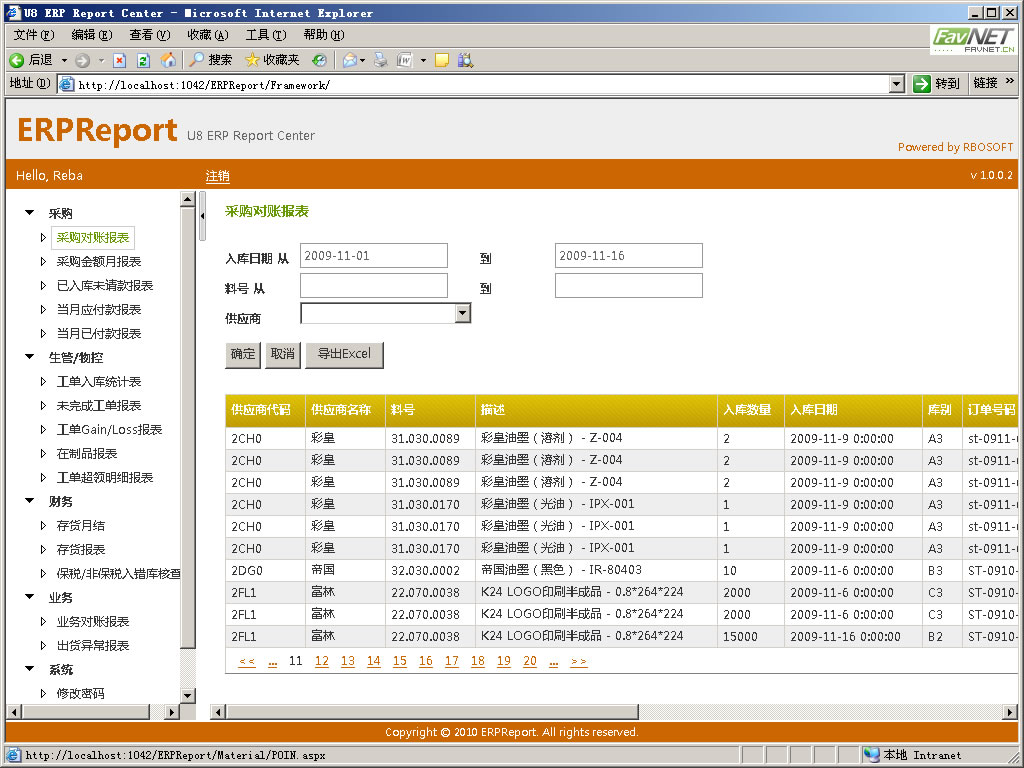Open the 工具 menu
1024x768 pixels.
point(266,35)
